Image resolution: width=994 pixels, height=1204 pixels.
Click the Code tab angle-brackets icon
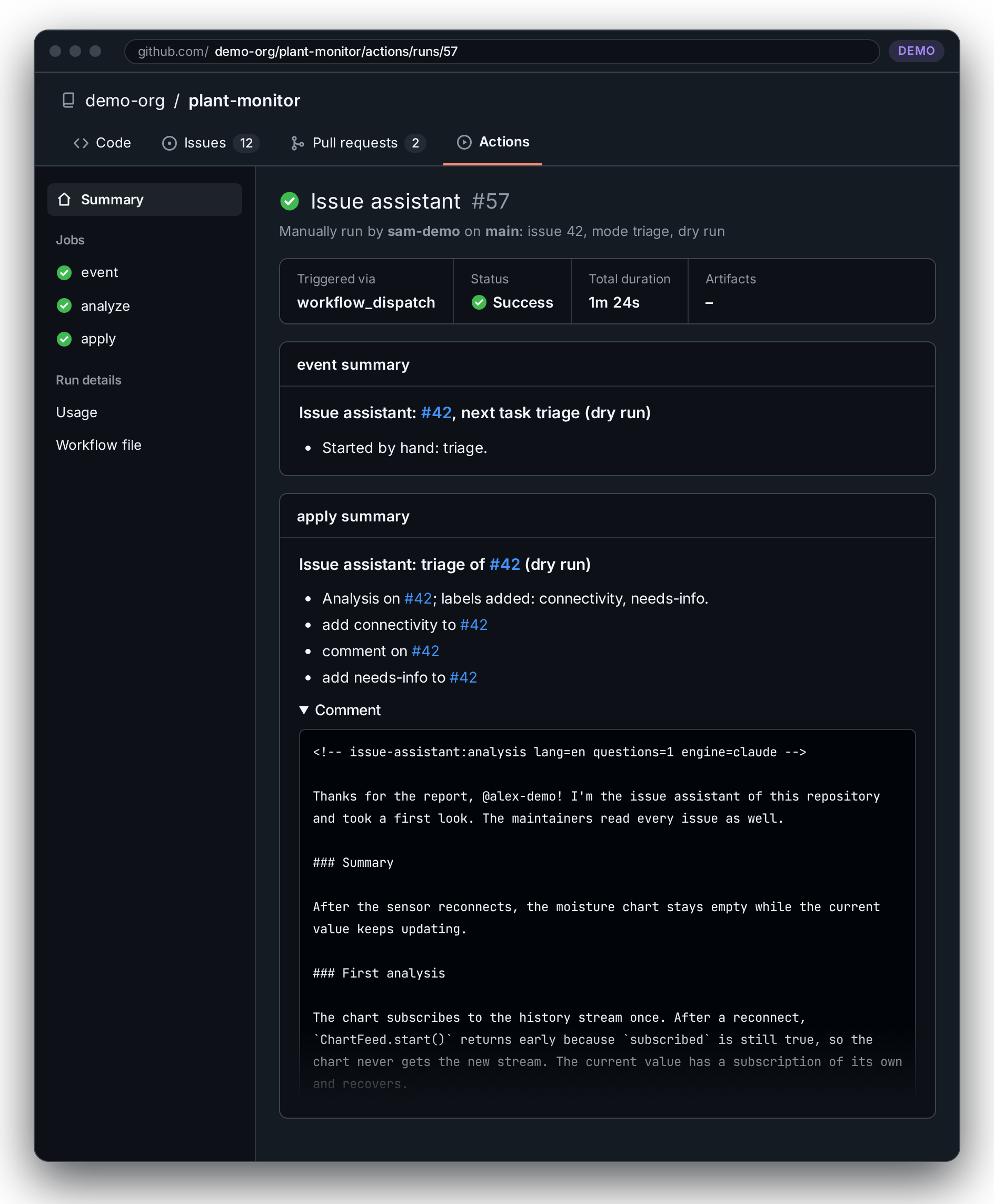coord(81,143)
